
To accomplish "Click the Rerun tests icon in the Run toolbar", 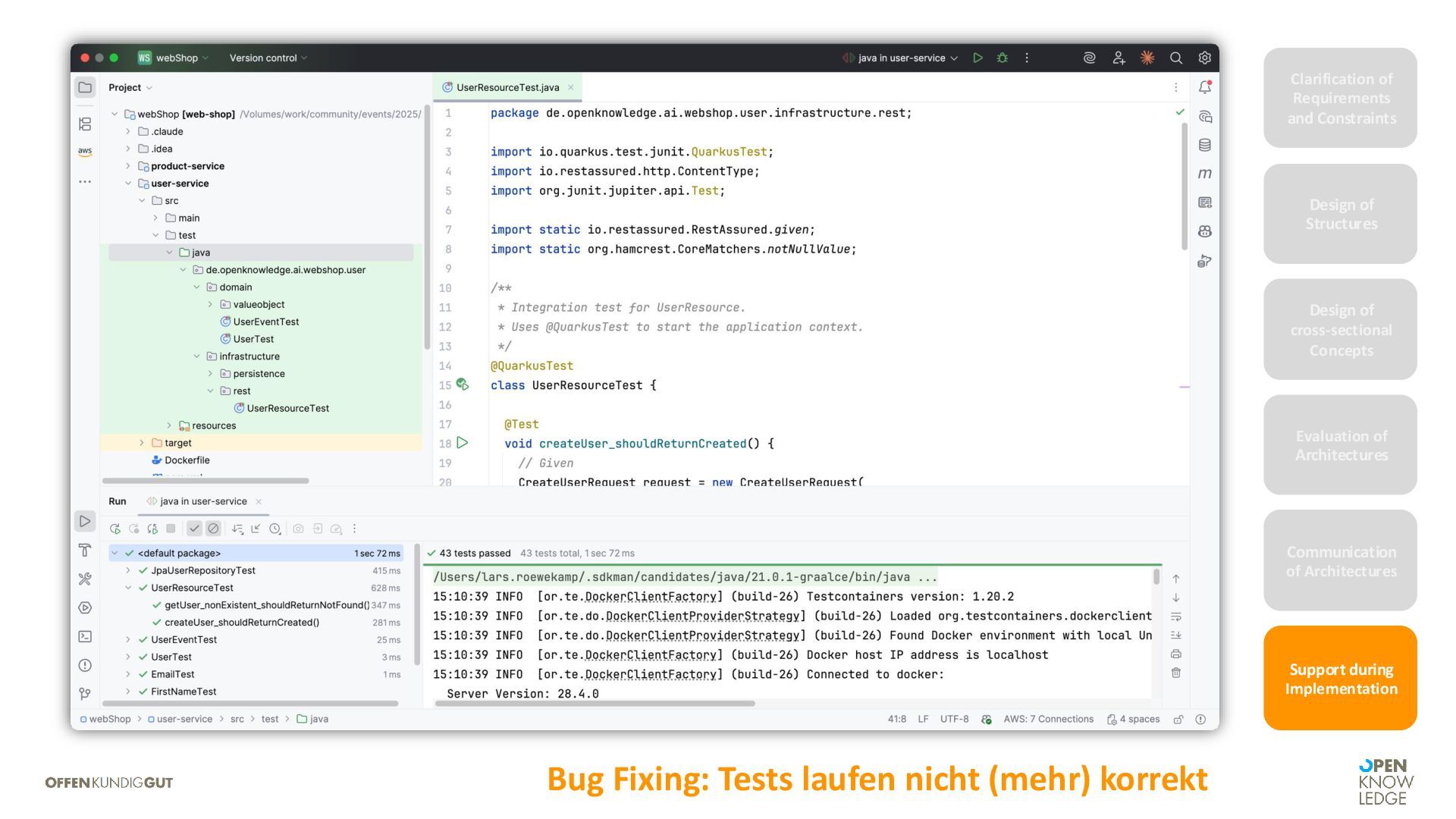I will coord(115,529).
